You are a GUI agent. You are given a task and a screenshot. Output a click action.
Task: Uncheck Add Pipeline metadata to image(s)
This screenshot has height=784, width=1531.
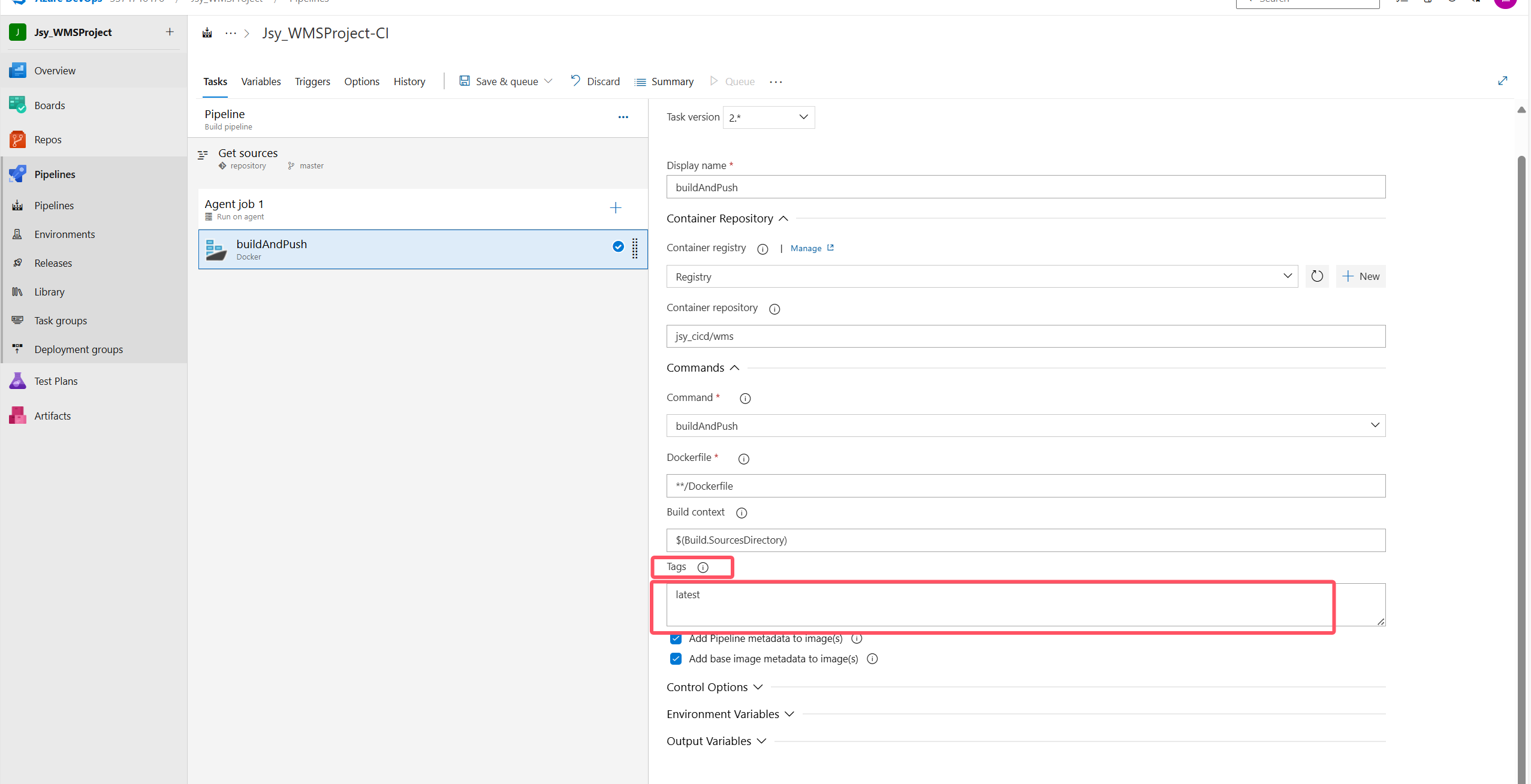pyautogui.click(x=676, y=638)
